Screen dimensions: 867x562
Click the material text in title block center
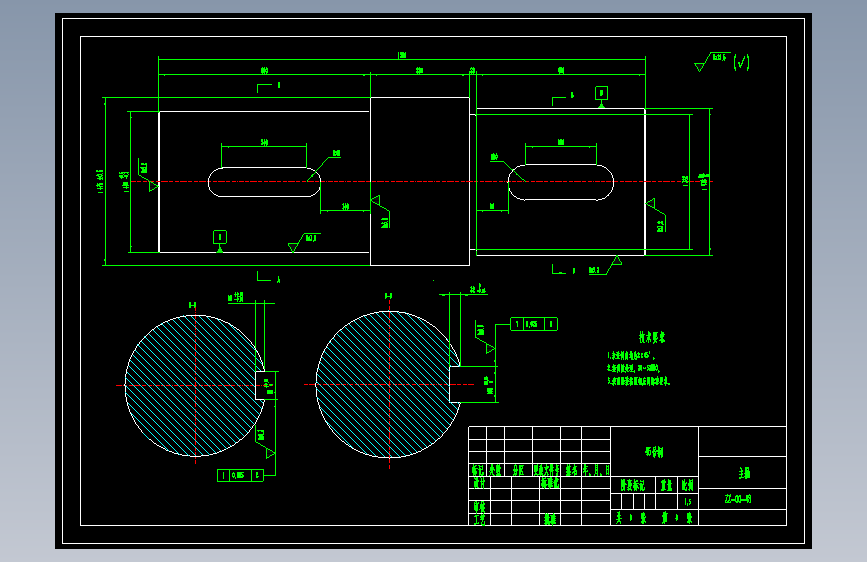[x=654, y=452]
